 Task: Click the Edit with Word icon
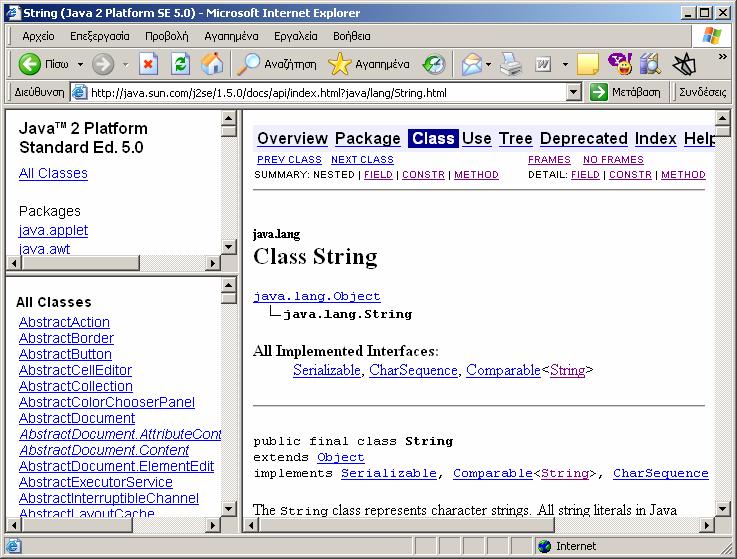[543, 64]
